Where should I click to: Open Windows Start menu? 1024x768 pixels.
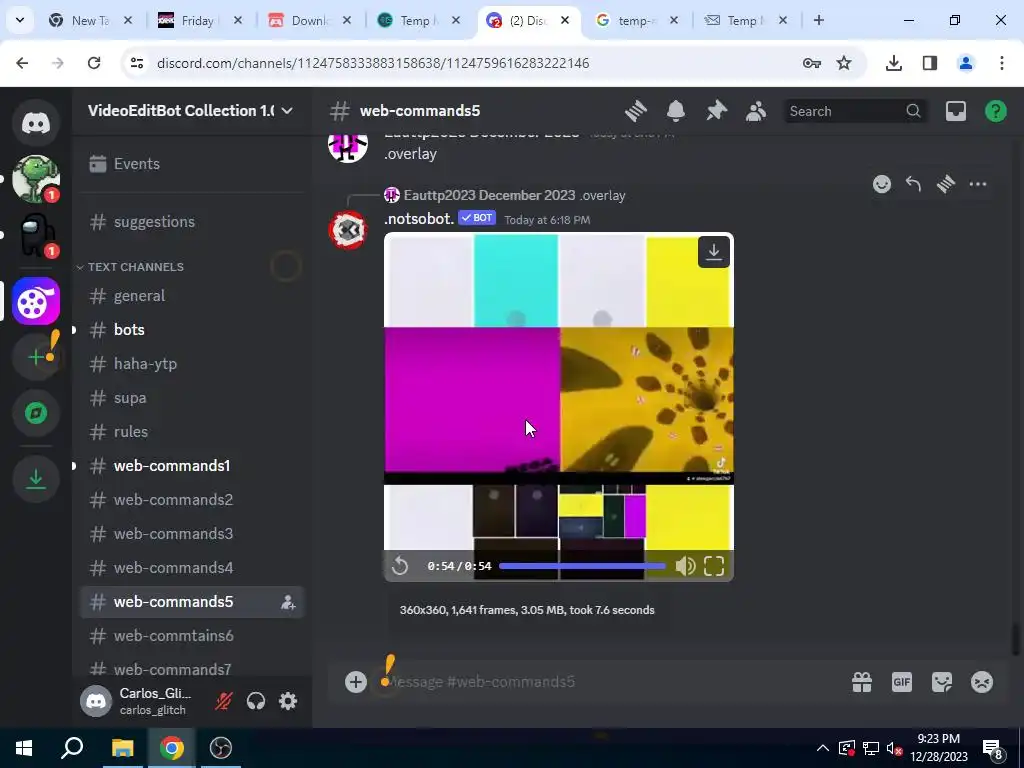(24, 748)
